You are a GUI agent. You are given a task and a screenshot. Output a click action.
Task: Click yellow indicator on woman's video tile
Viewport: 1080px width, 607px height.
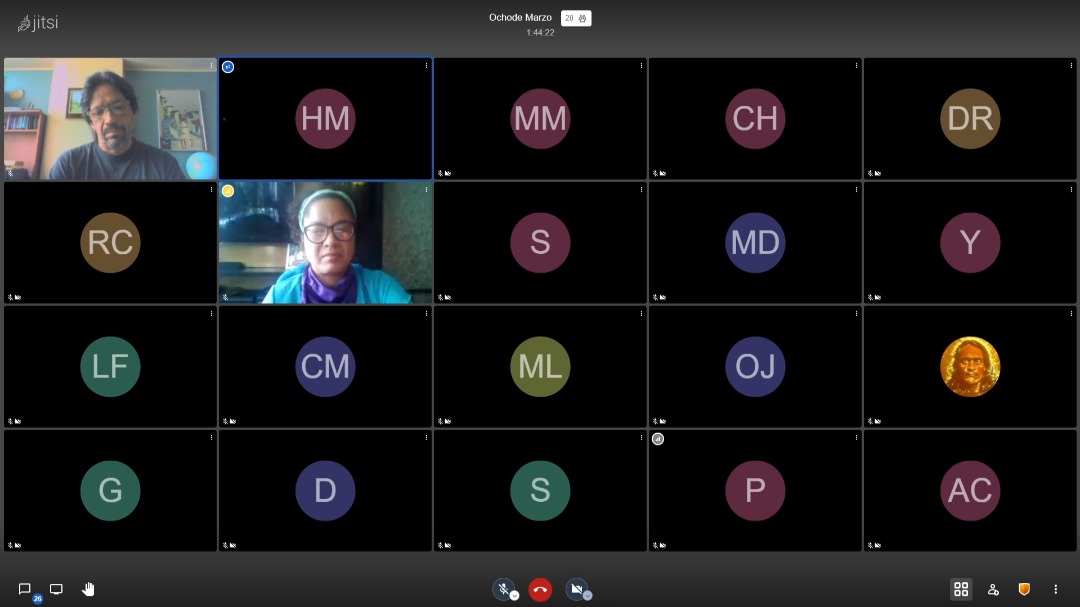click(228, 191)
